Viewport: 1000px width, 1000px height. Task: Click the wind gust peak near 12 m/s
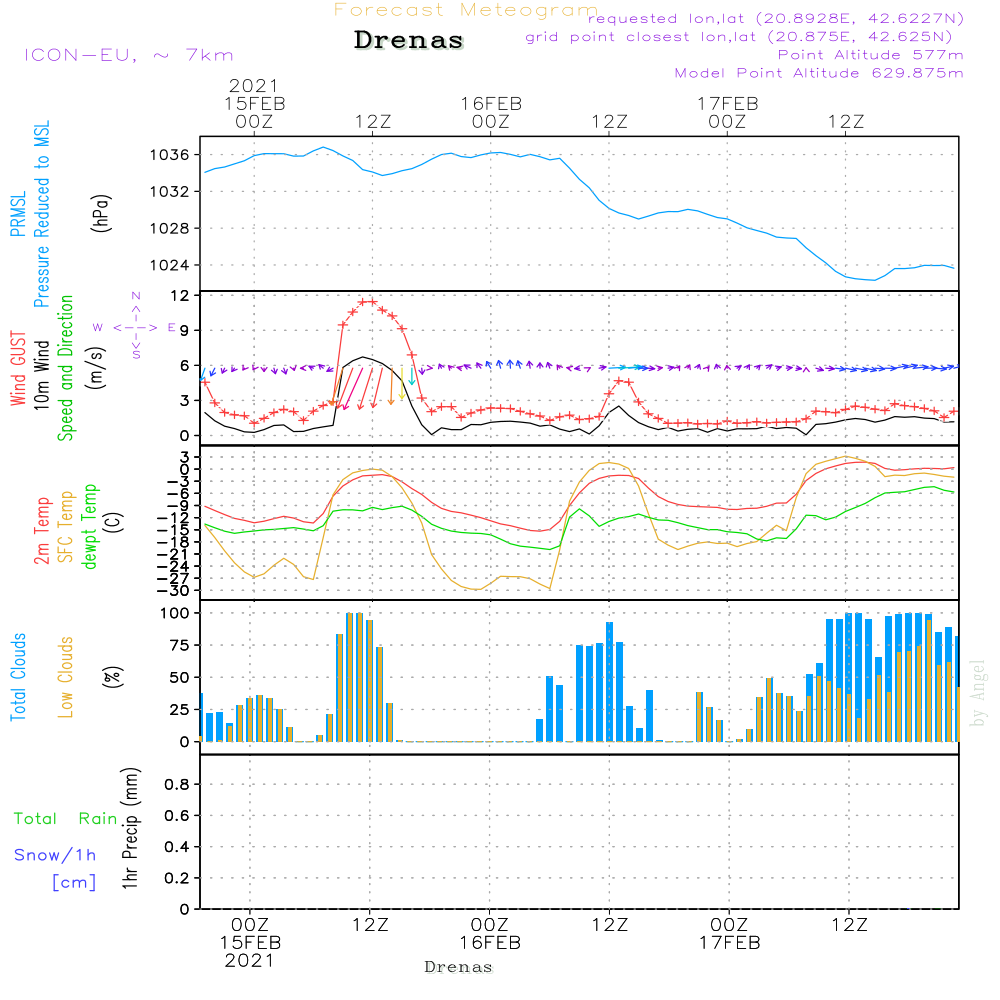coord(368,302)
